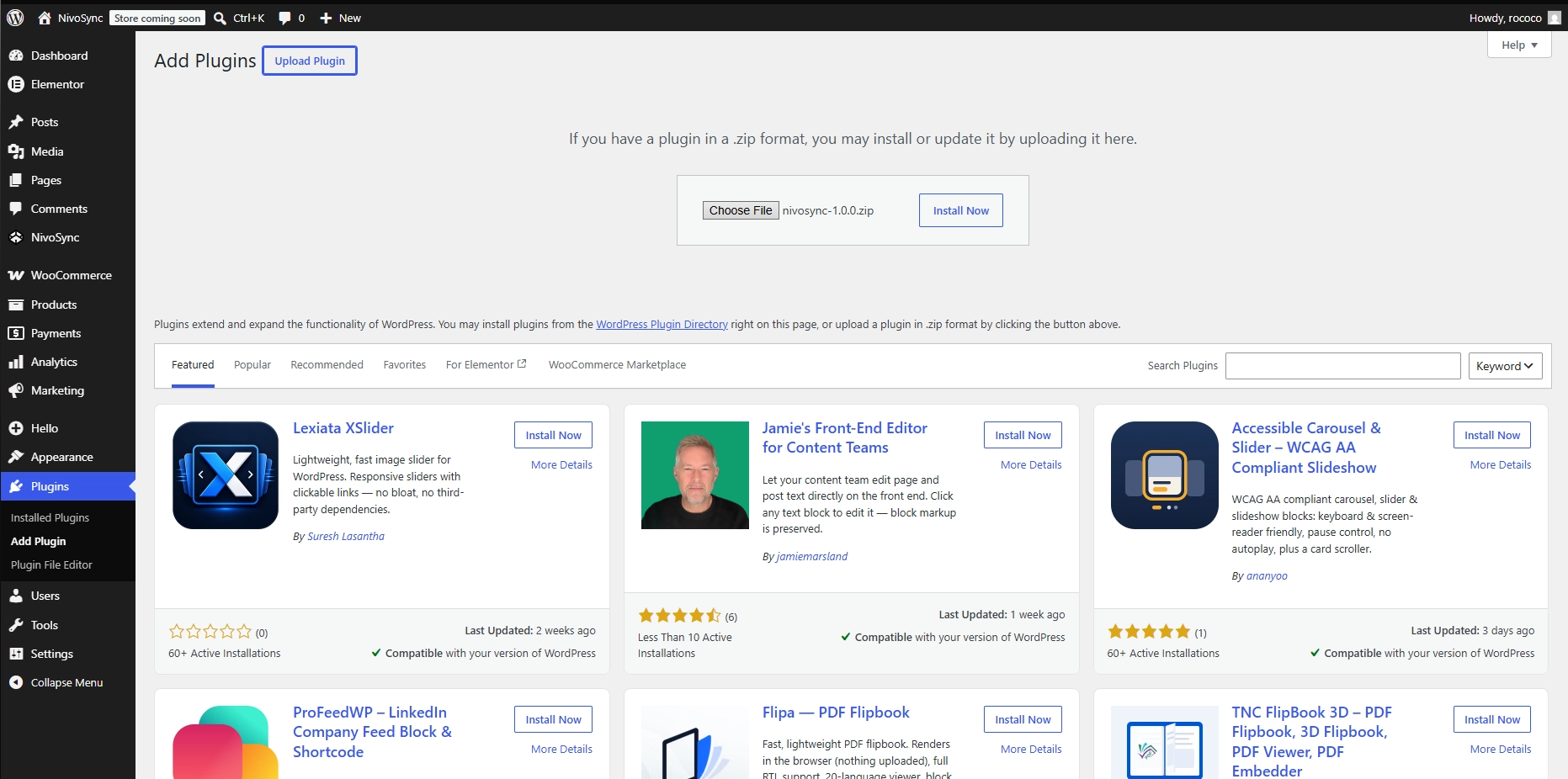Image resolution: width=1568 pixels, height=779 pixels.
Task: View More Details for Accessible Carousel
Action: coord(1501,464)
